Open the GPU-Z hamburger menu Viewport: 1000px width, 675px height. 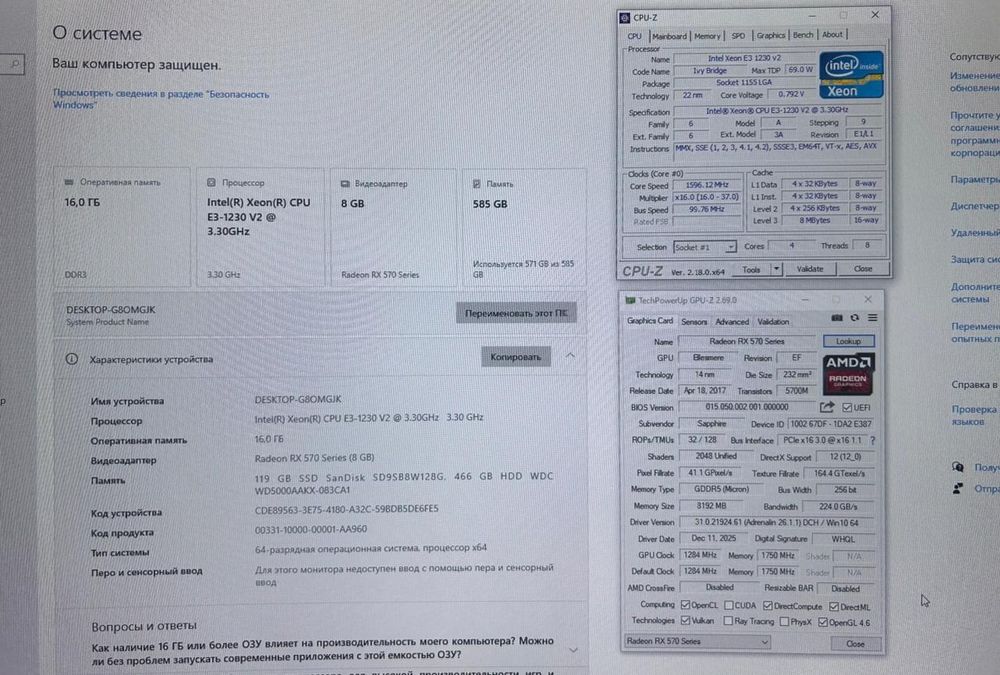pyautogui.click(x=872, y=318)
